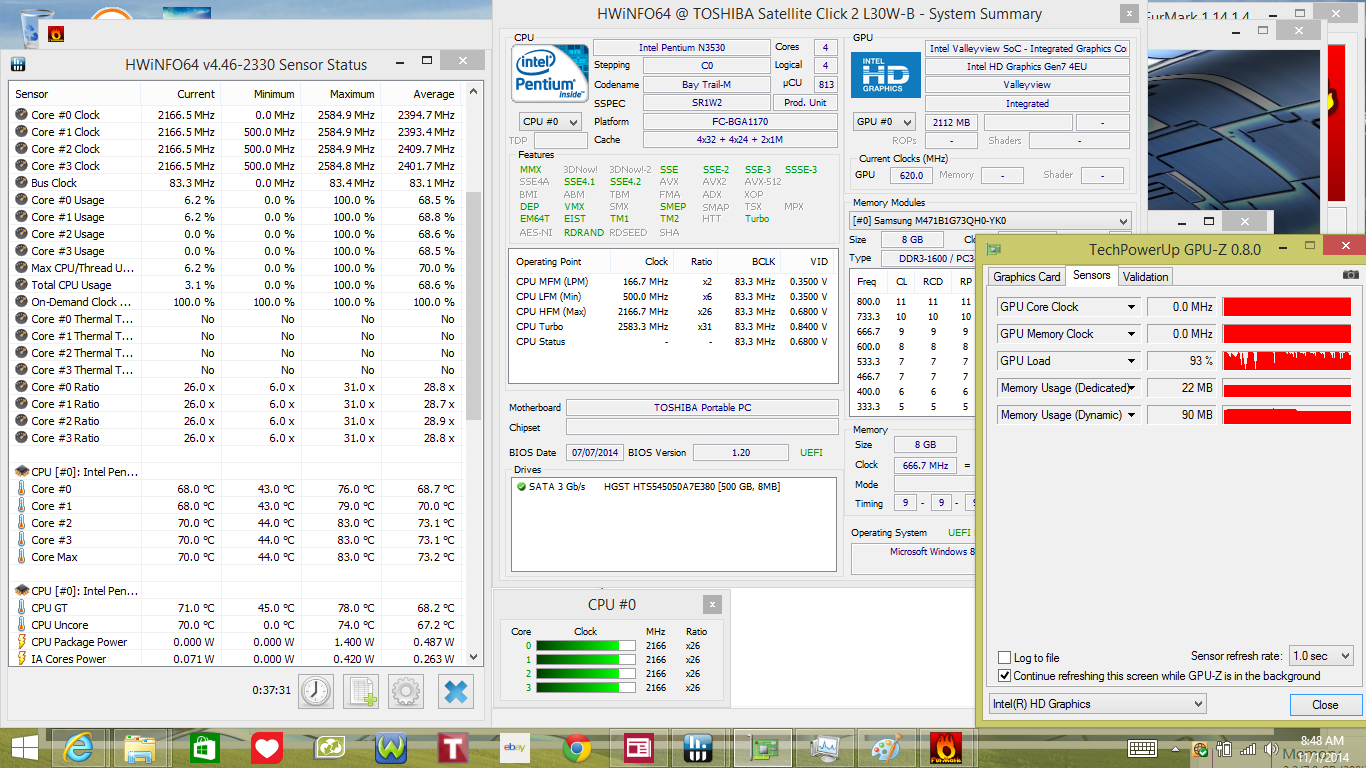Open the GPU Memory Clock sensor dropdown

tap(1131, 334)
